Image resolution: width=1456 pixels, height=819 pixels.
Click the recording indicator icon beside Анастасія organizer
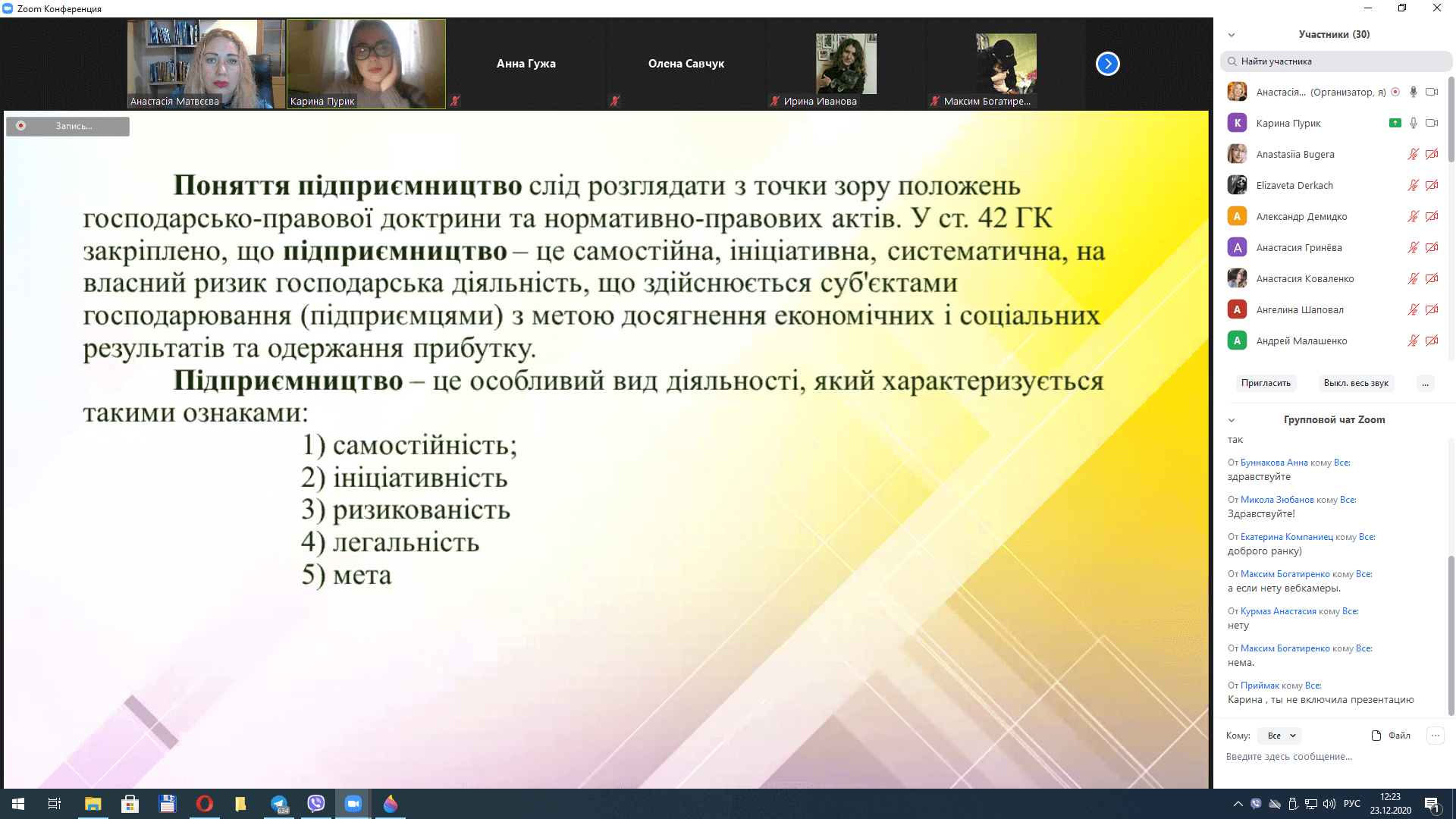(1395, 92)
